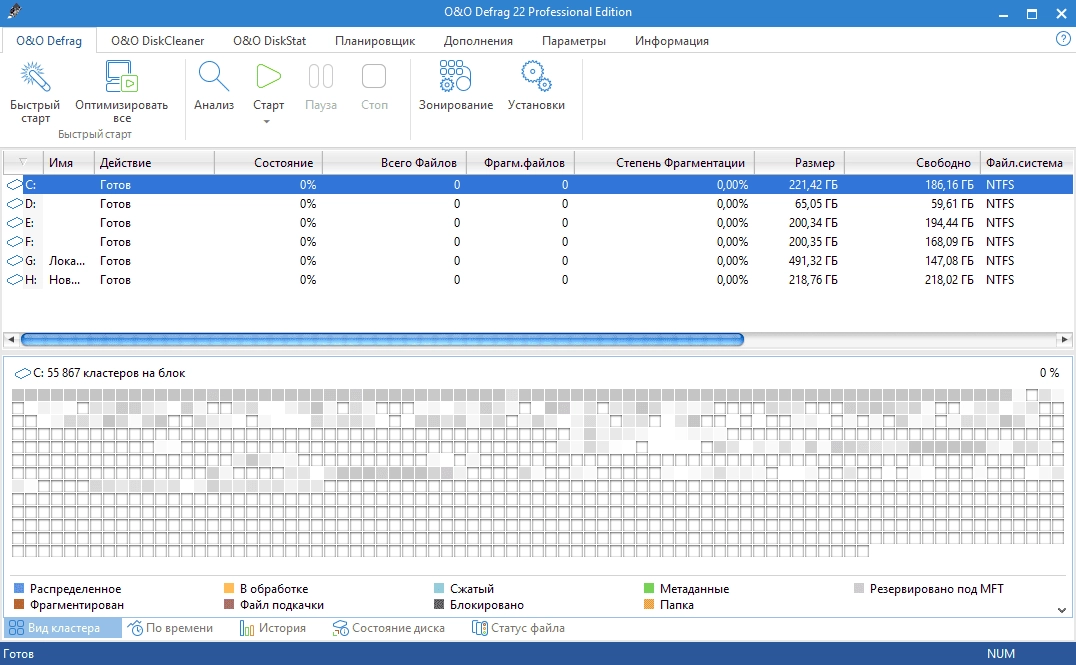This screenshot has height=665, width=1076.
Task: Click Резервировано под MFT swatch
Action: (x=859, y=588)
